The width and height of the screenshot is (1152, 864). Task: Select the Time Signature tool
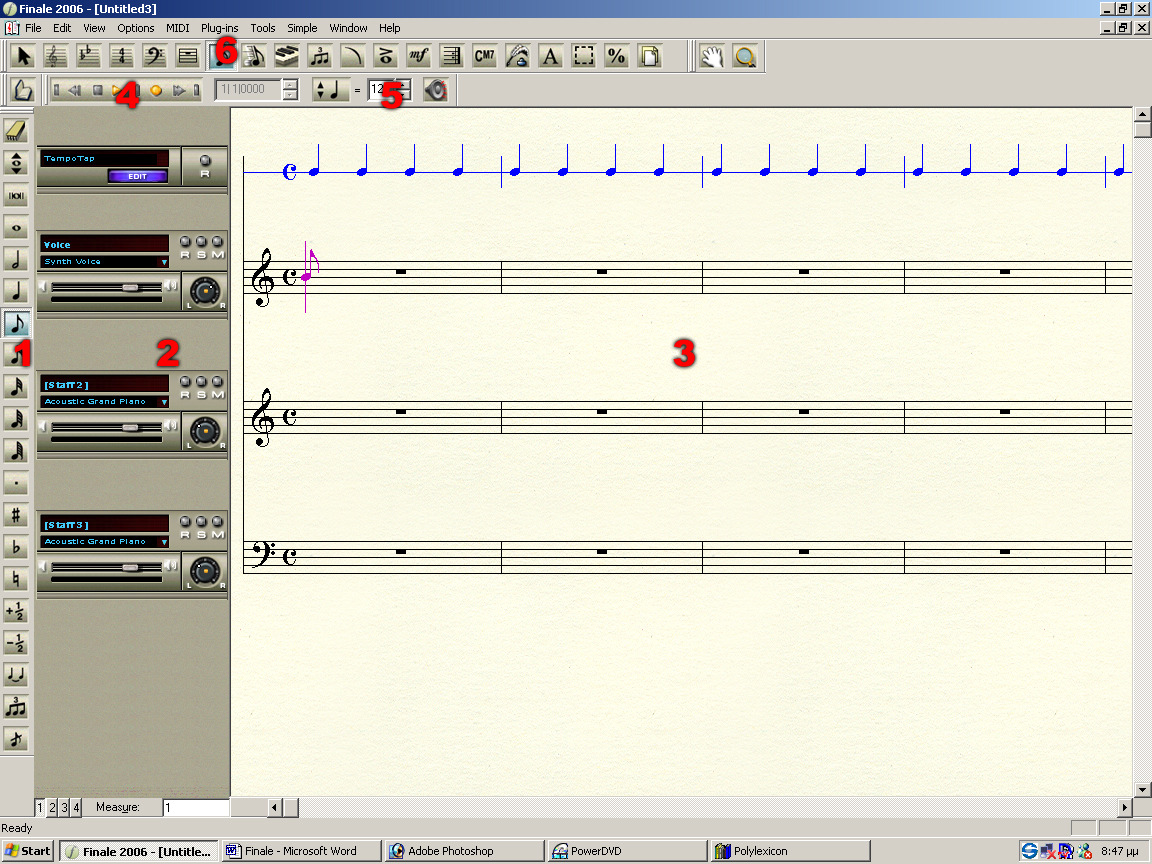(121, 57)
